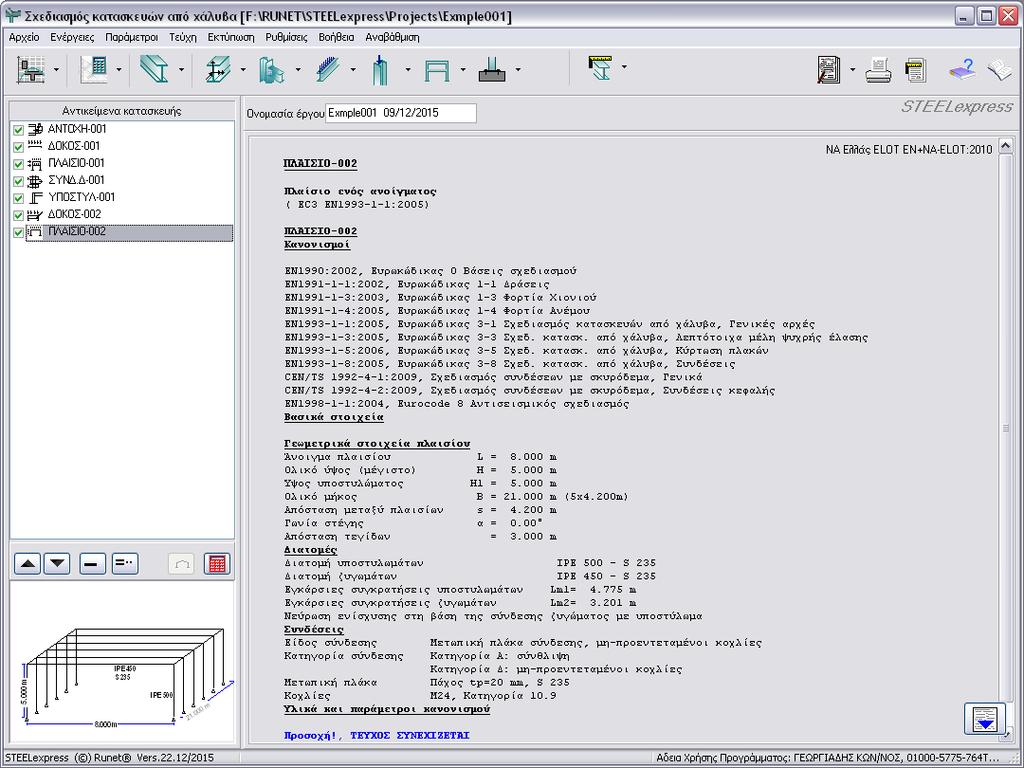Expand dropdown next to report preview icon
The height and width of the screenshot is (768, 1024).
(853, 69)
